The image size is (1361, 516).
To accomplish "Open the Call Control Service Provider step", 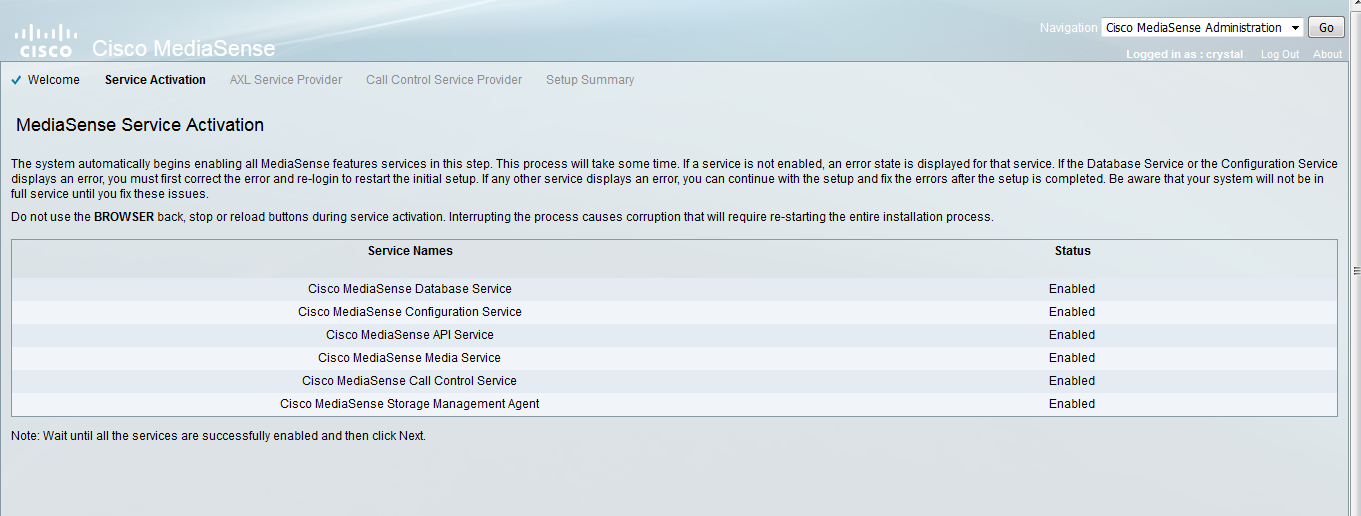I will (444, 80).
